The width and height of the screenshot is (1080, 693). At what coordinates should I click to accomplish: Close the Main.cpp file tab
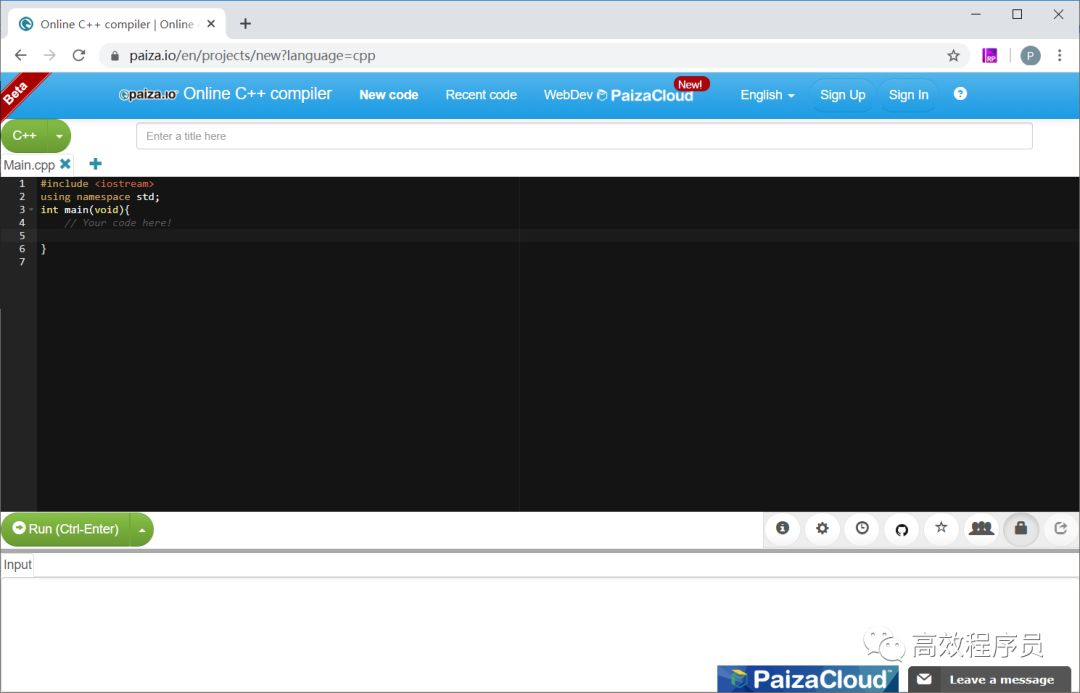(x=65, y=164)
